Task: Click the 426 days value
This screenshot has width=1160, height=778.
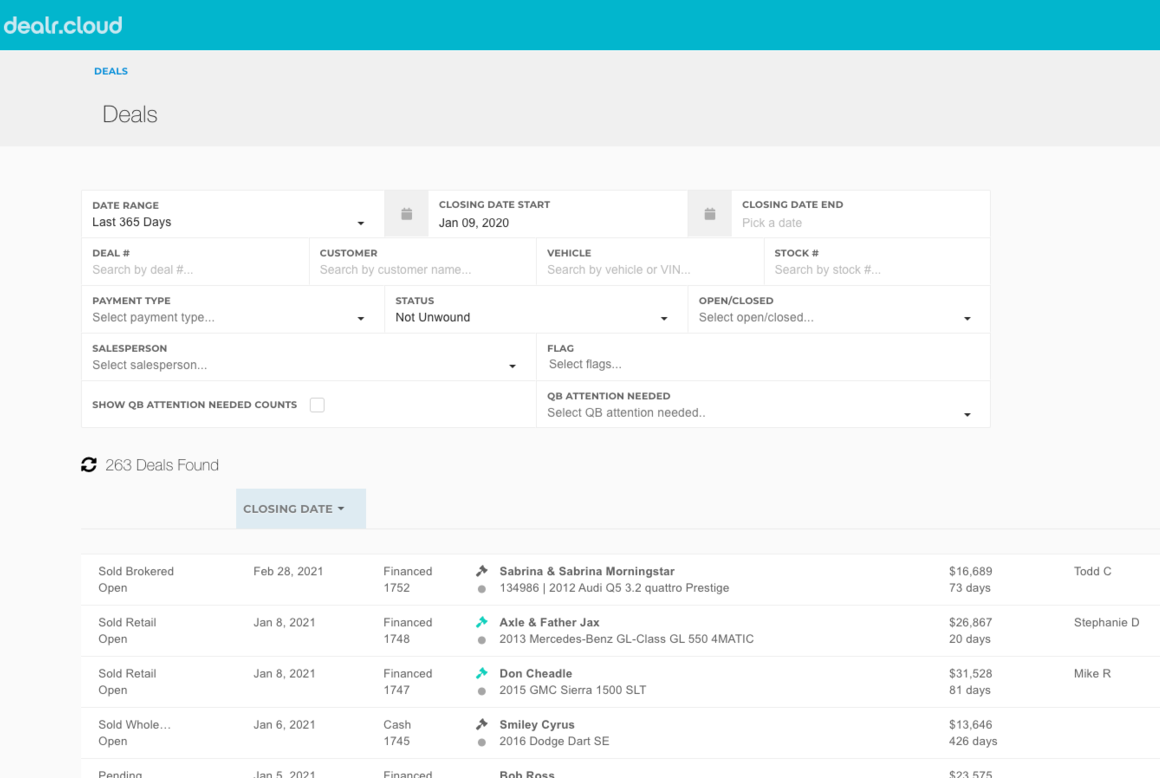Action: (x=973, y=741)
